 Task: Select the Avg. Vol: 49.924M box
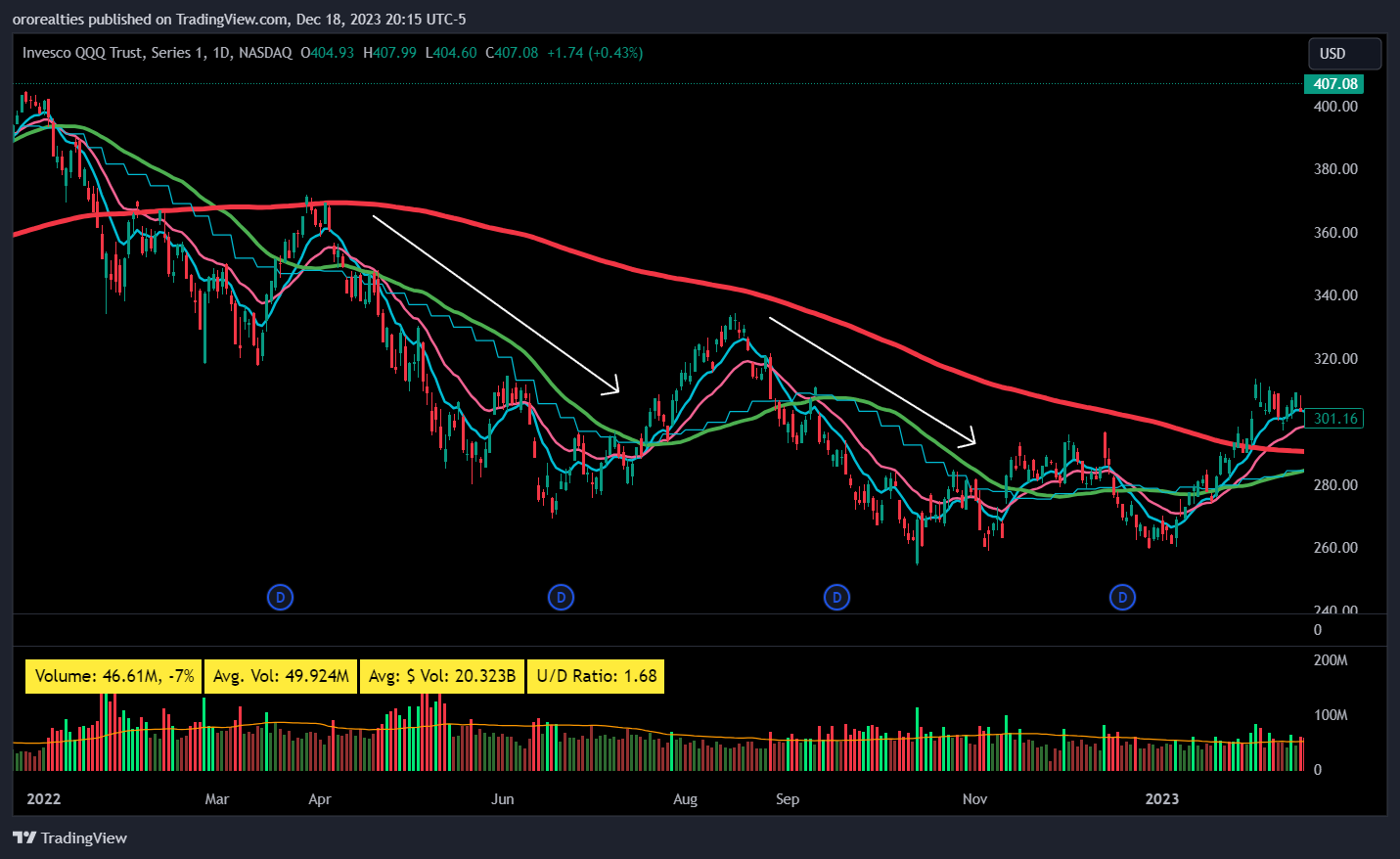(280, 676)
